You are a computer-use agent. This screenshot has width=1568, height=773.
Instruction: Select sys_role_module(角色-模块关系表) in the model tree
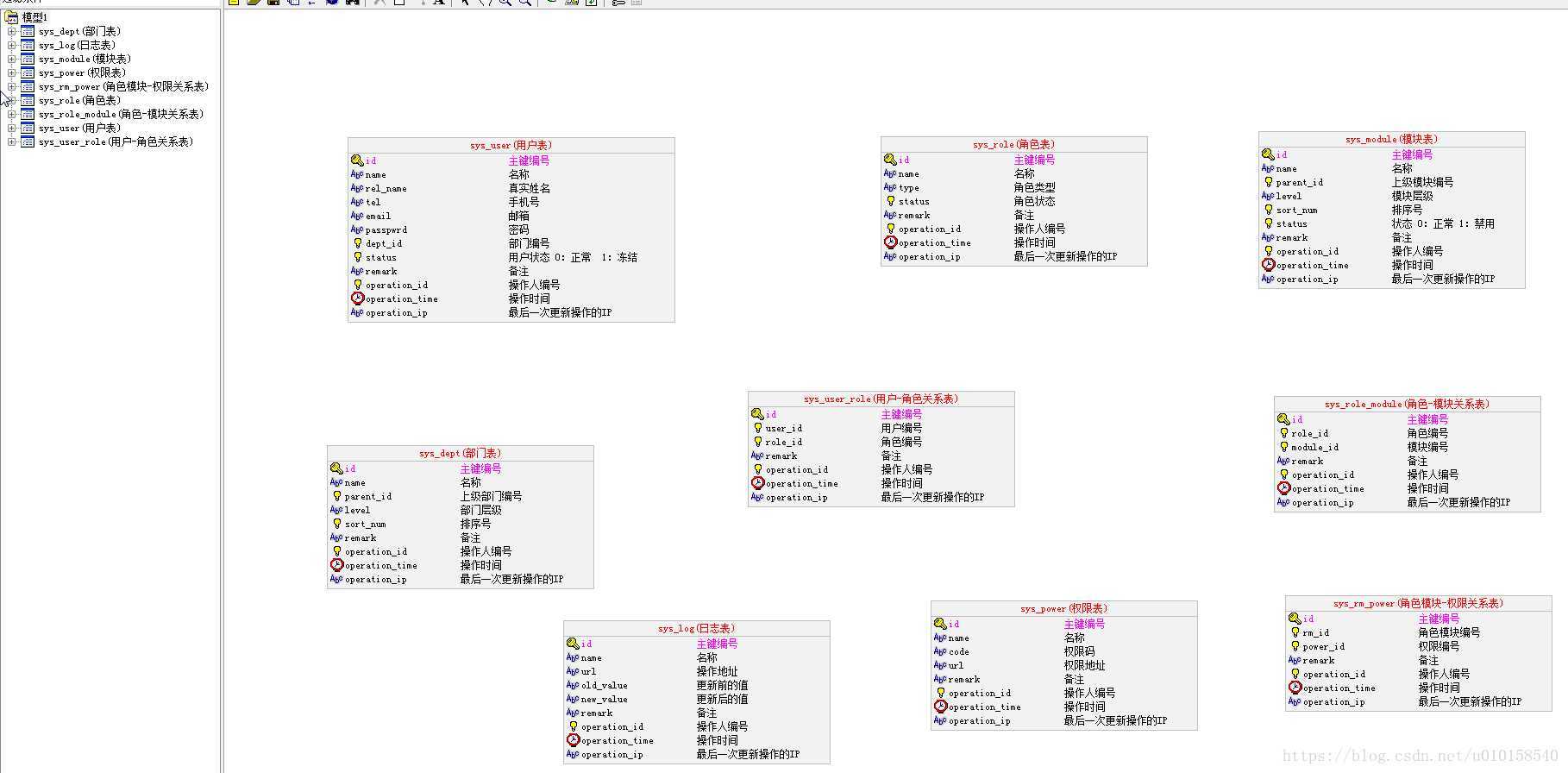(x=121, y=114)
